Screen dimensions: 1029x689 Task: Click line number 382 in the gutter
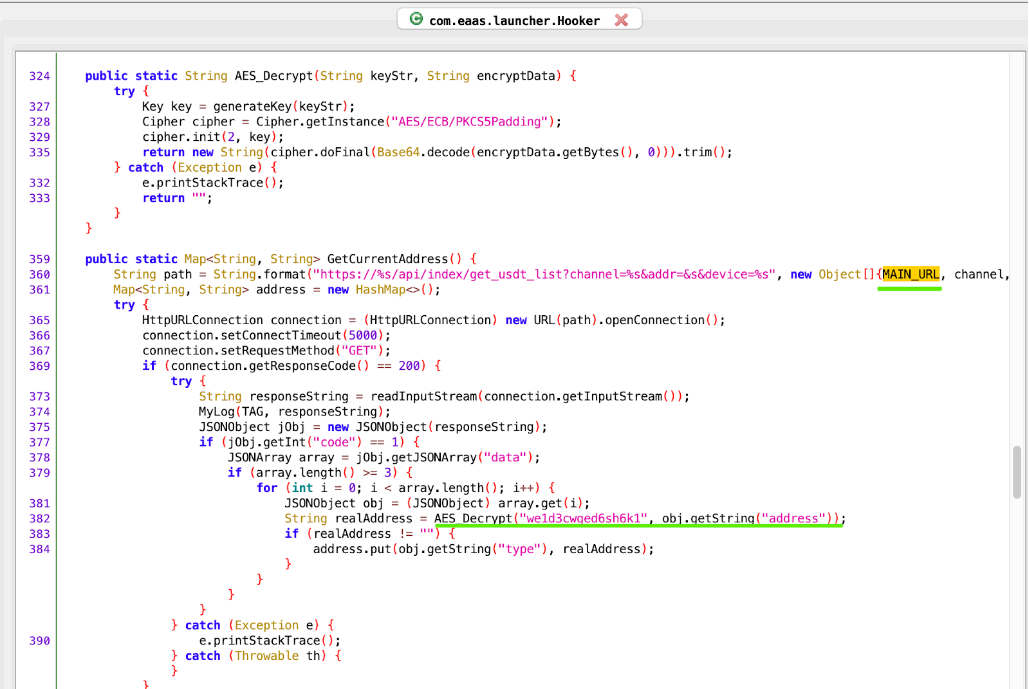click(39, 518)
